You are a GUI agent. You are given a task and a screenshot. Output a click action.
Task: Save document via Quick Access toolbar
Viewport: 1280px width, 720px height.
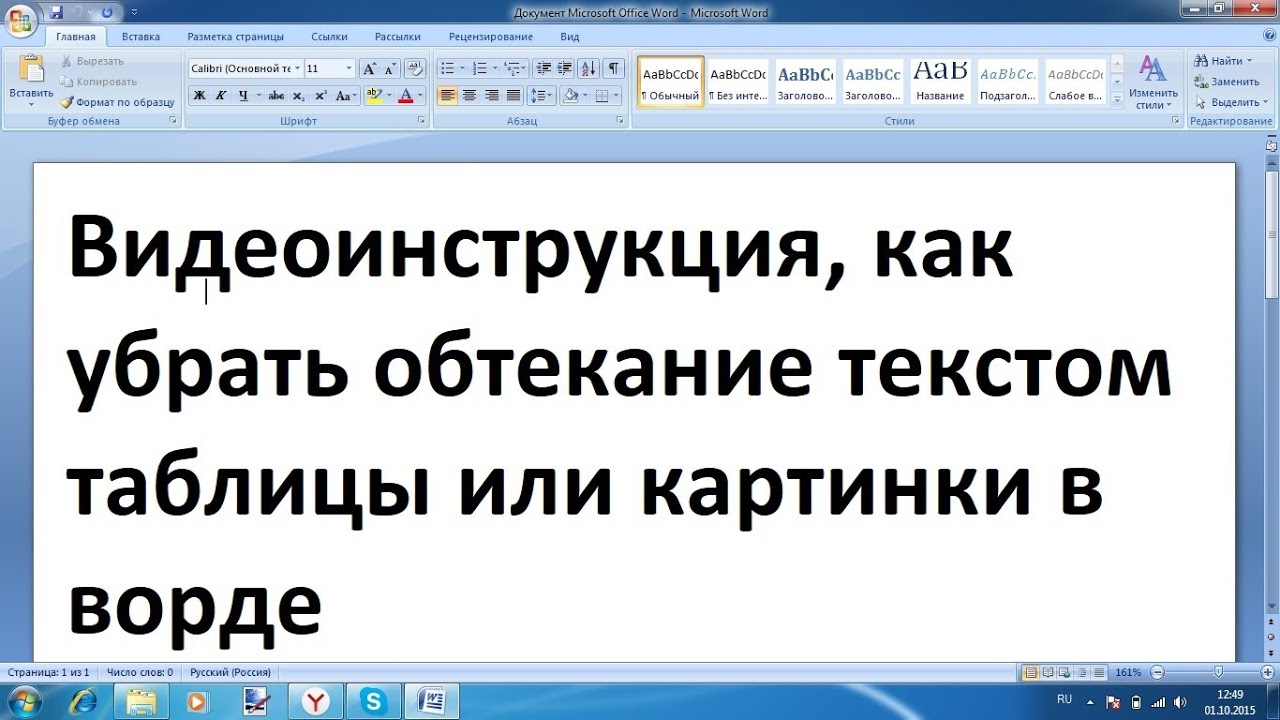56,12
